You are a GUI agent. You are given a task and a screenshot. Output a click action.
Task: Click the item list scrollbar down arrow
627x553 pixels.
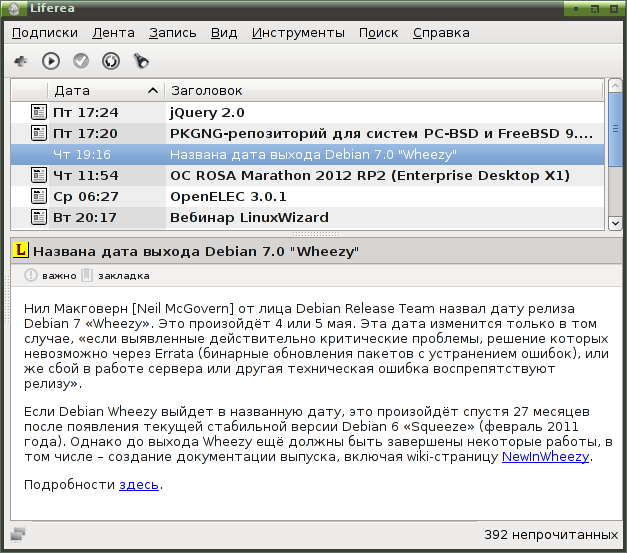tap(615, 223)
